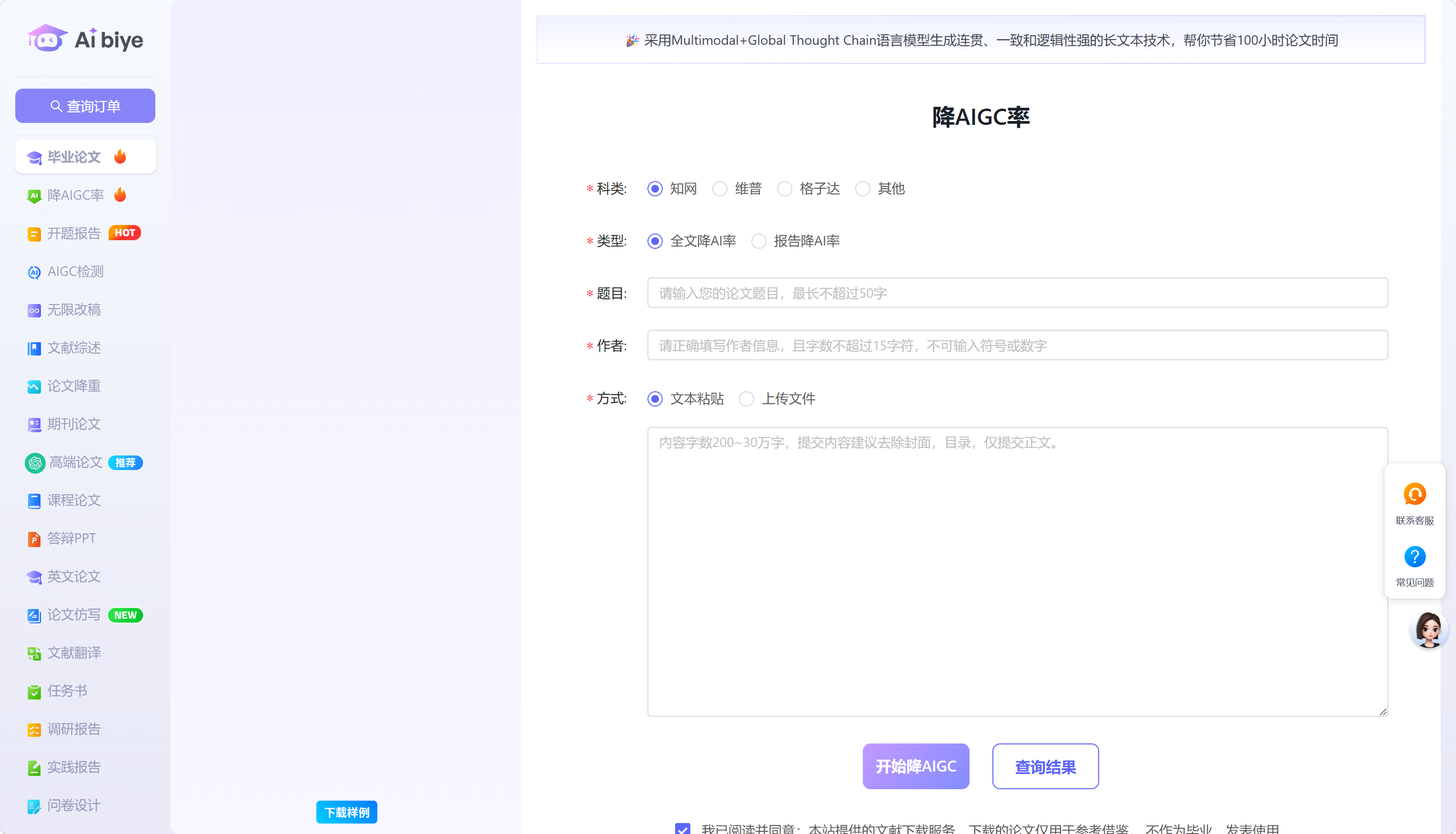This screenshot has height=834, width=1456.
Task: Select the 格子达 radio option
Action: coord(785,188)
